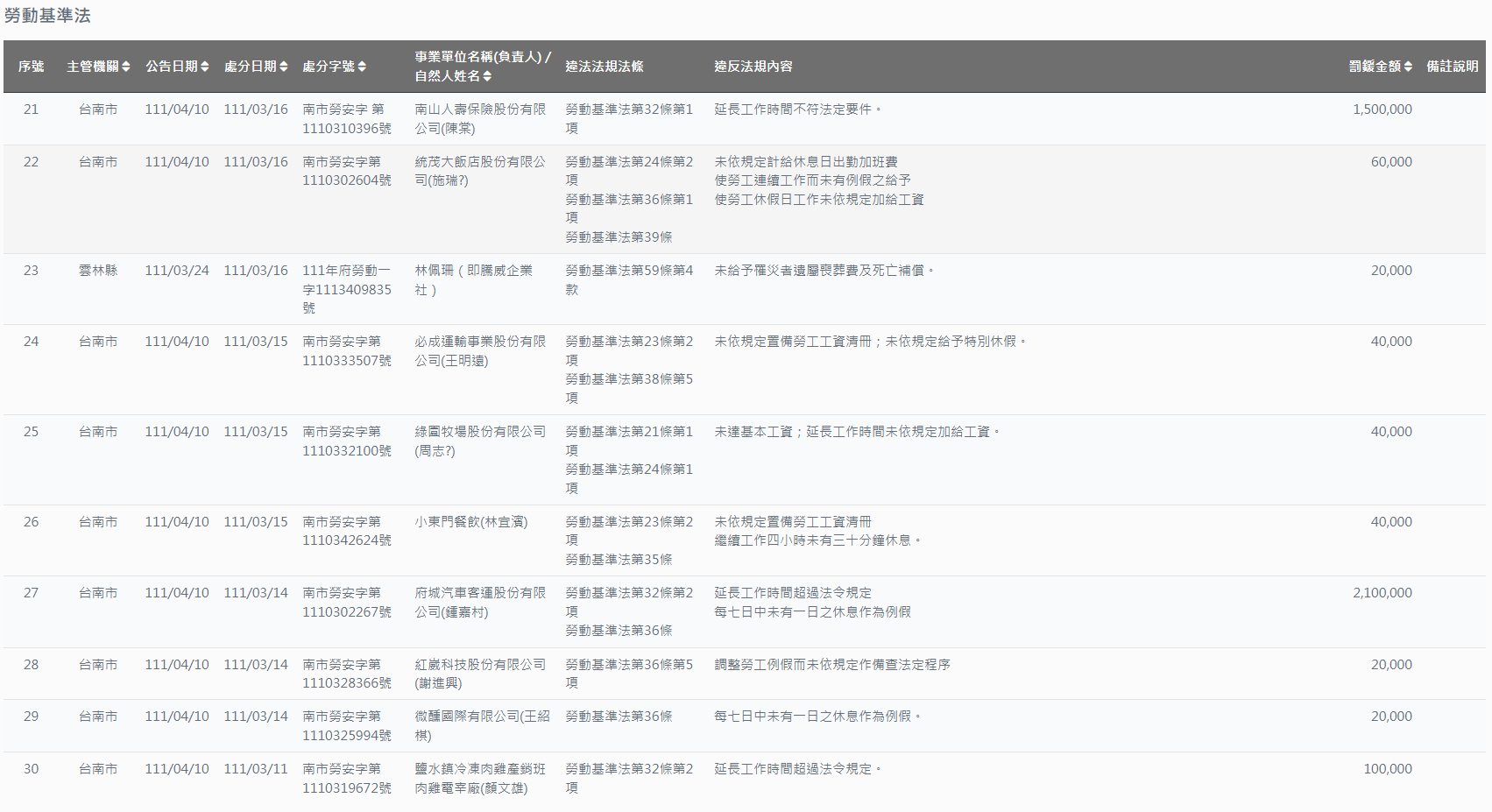Click the 勞動基準法 page heading

(47, 16)
